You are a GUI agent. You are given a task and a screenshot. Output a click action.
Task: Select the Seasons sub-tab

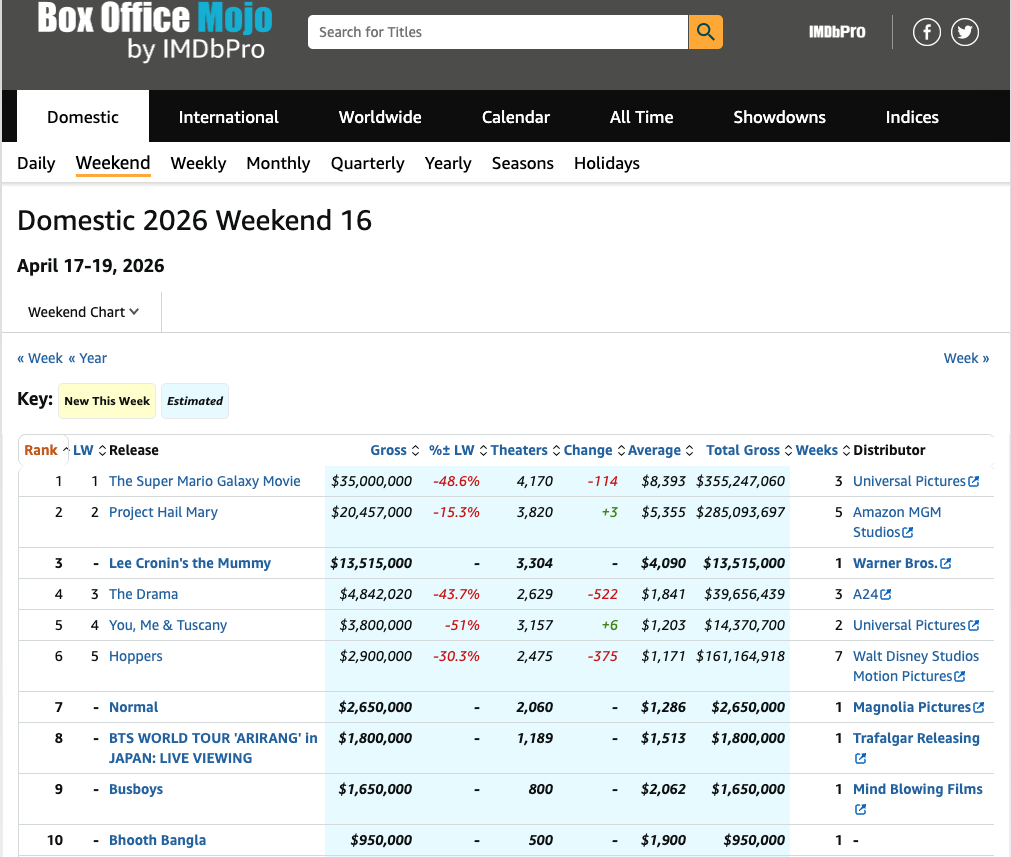pos(522,163)
